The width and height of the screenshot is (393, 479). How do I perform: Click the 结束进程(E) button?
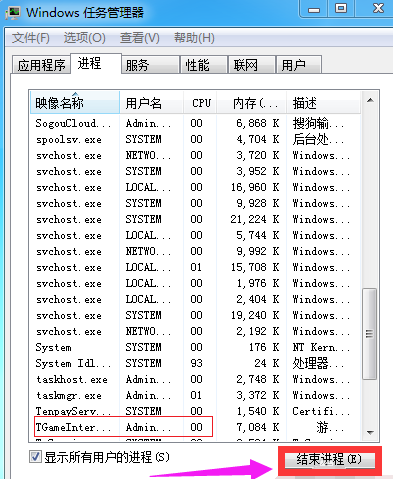tap(330, 460)
